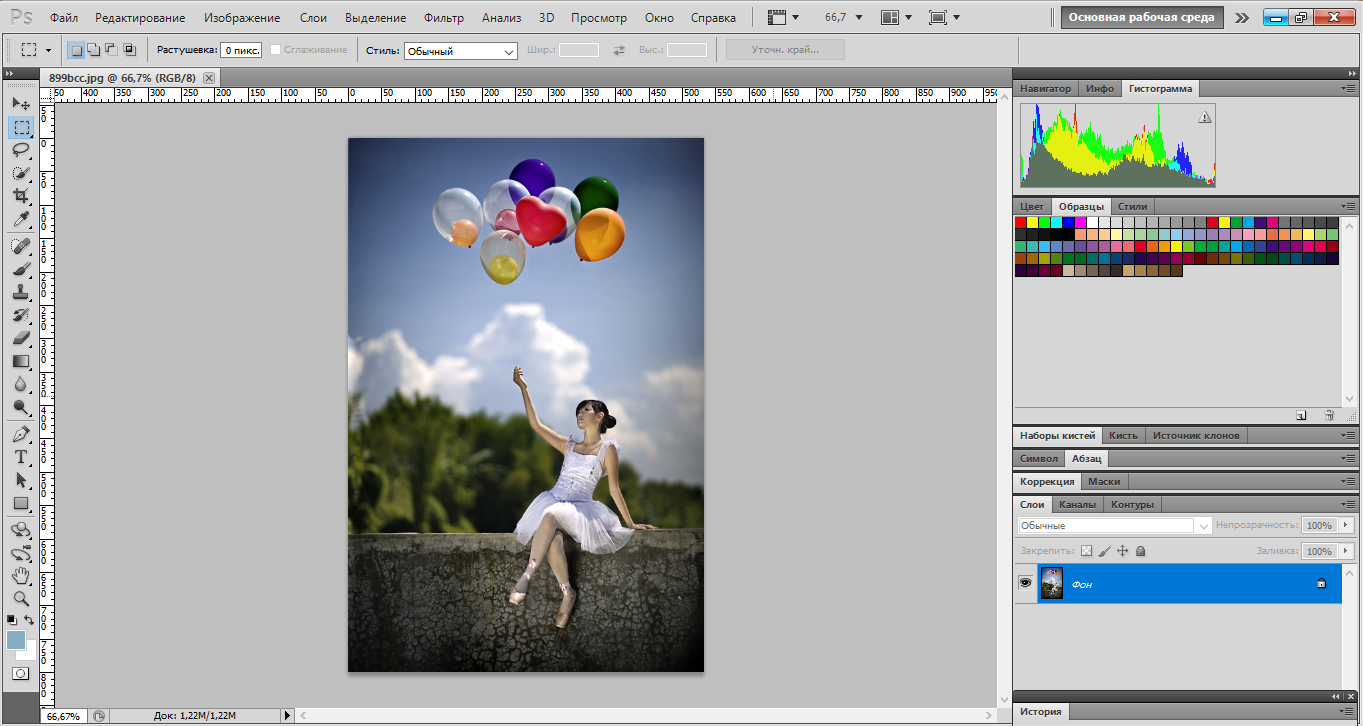Toggle Quick Mask mode button
Screen dimensions: 1363x726
point(20,673)
